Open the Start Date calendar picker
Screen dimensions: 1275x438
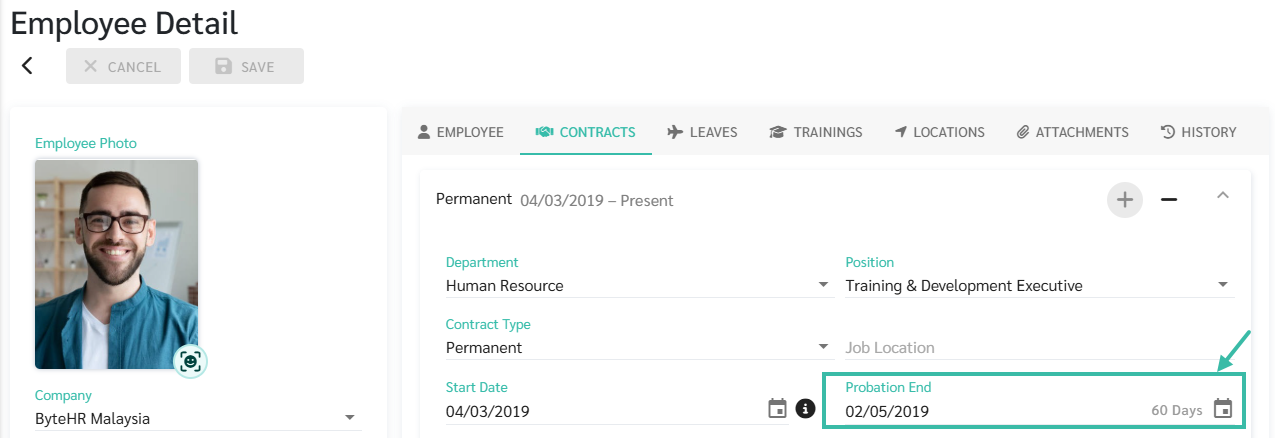click(x=777, y=408)
